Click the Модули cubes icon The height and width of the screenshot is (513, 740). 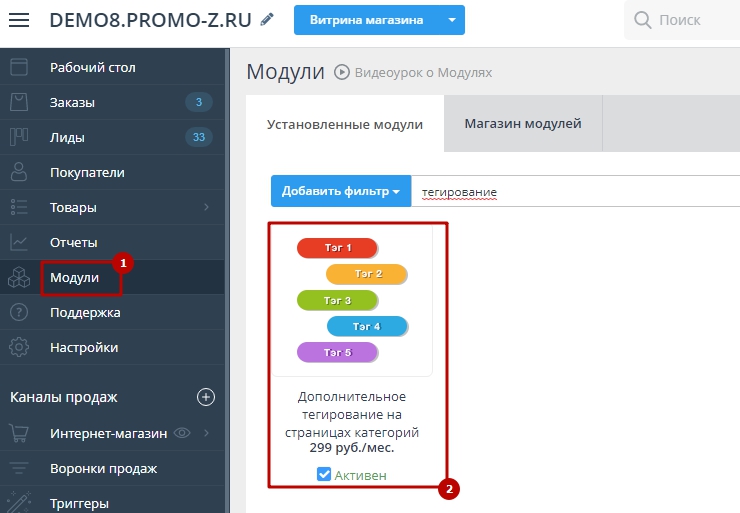[x=19, y=277]
